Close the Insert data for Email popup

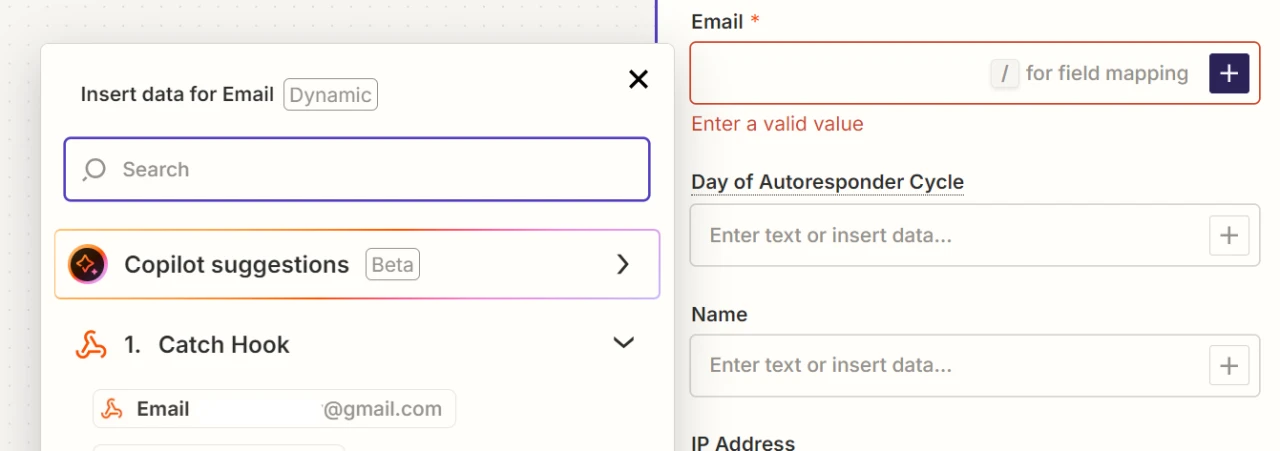coord(638,80)
